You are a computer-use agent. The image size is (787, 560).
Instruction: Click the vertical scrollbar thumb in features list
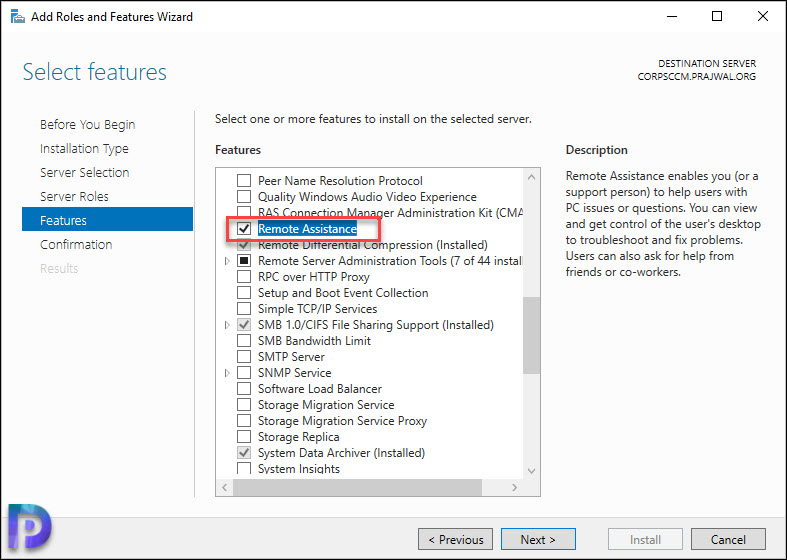click(x=532, y=335)
